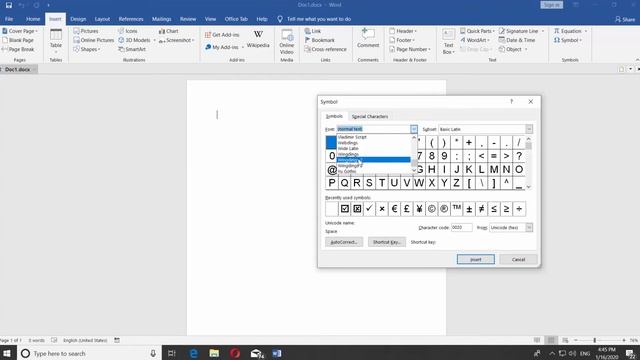
Task: Open the WordArt gallery
Action: pyautogui.click(x=475, y=40)
